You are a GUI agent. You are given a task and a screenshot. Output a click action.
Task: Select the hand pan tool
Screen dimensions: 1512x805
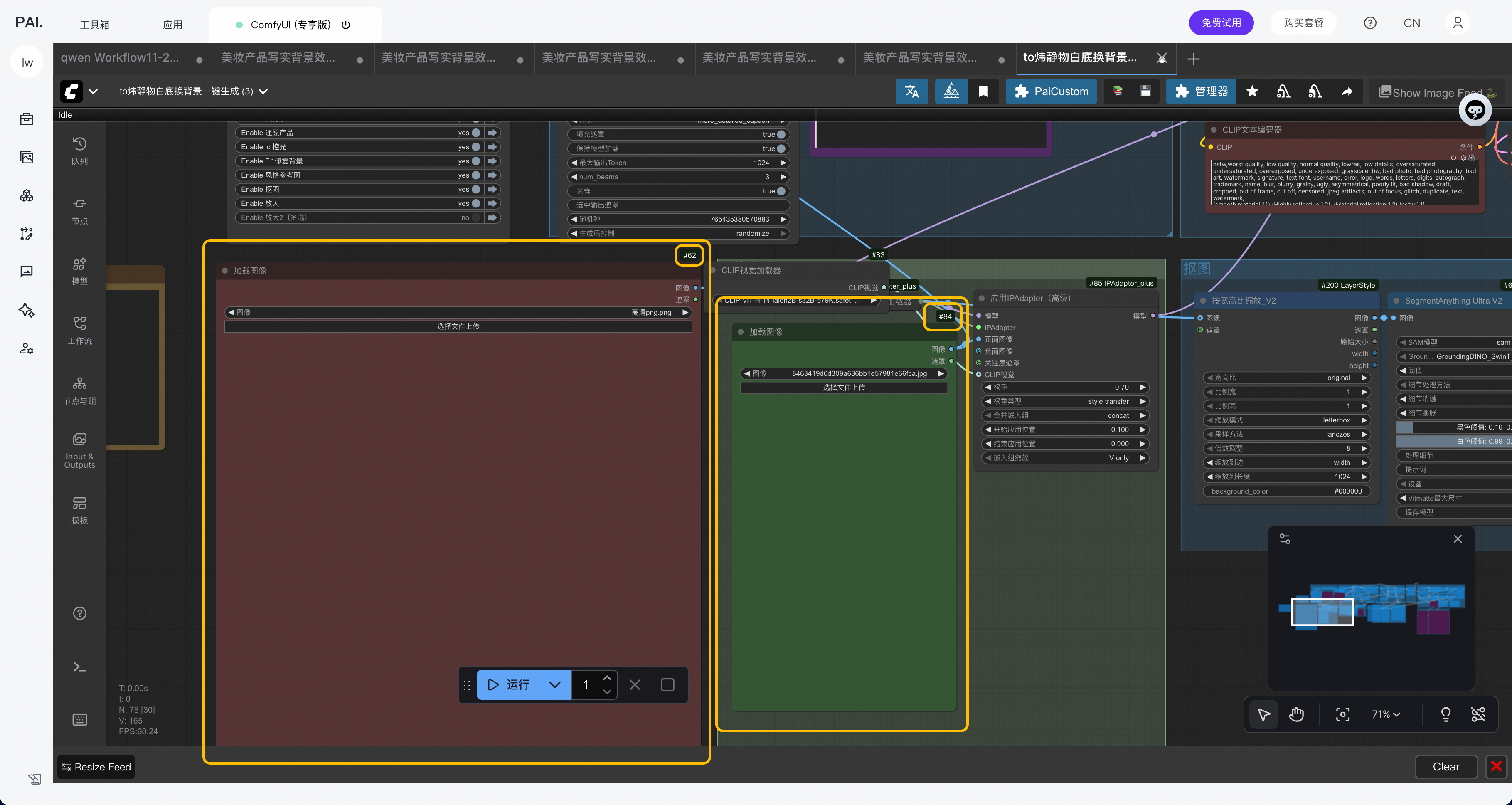pyautogui.click(x=1297, y=714)
